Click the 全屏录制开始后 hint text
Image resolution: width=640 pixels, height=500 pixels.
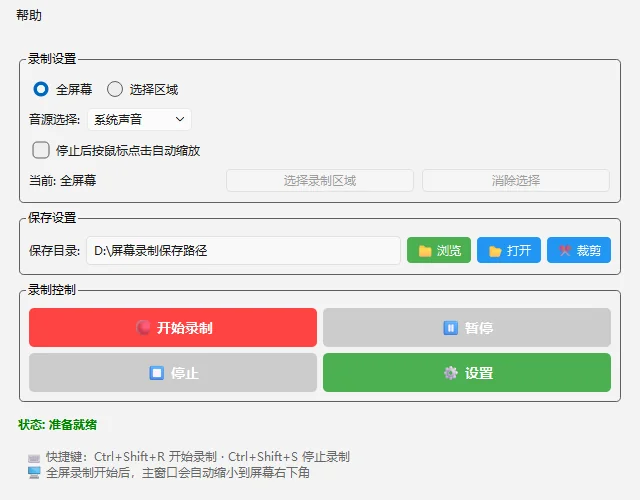pos(178,473)
